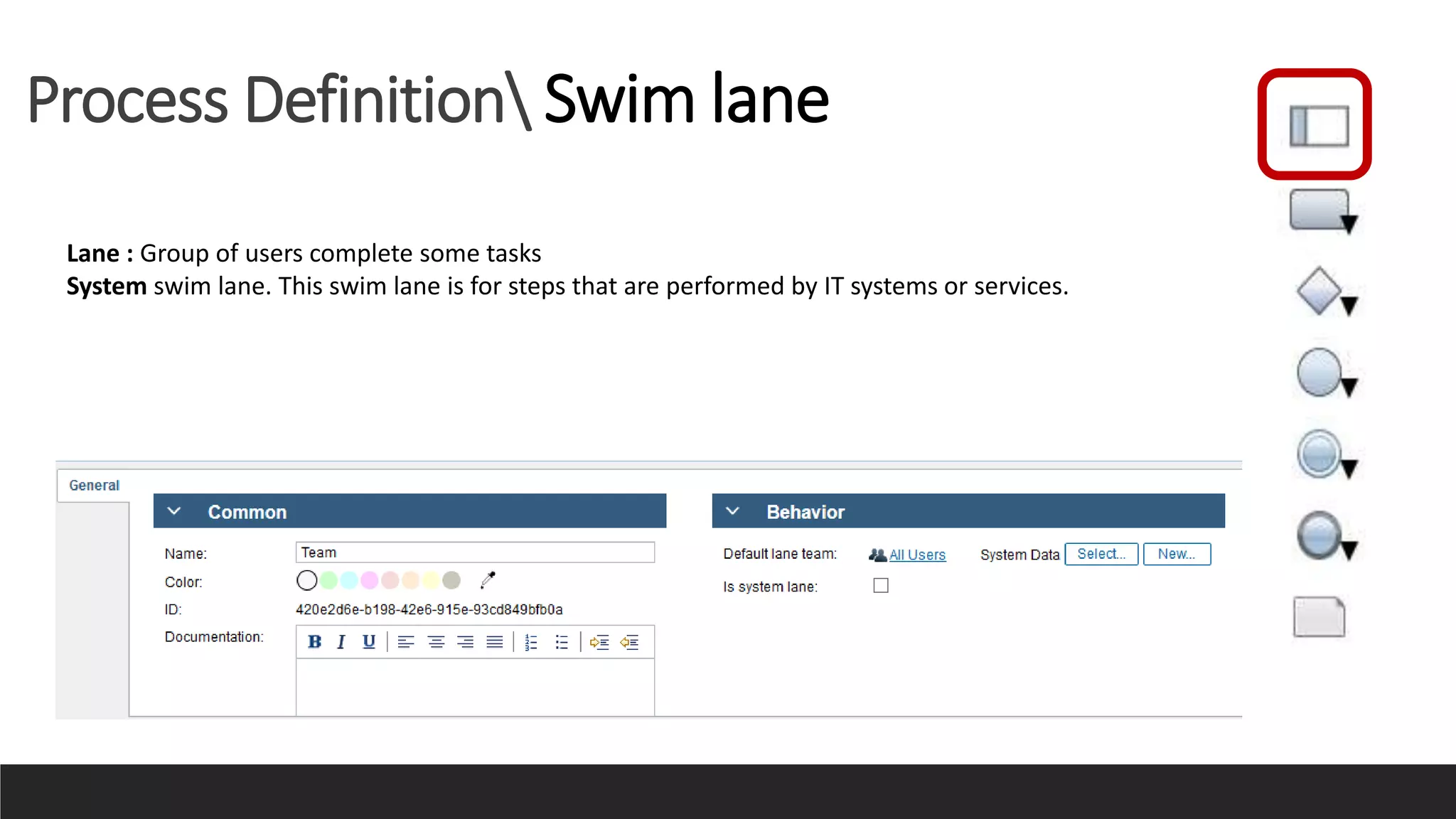The width and height of the screenshot is (1456, 819).
Task: Pick the gray color swatch
Action: [451, 581]
